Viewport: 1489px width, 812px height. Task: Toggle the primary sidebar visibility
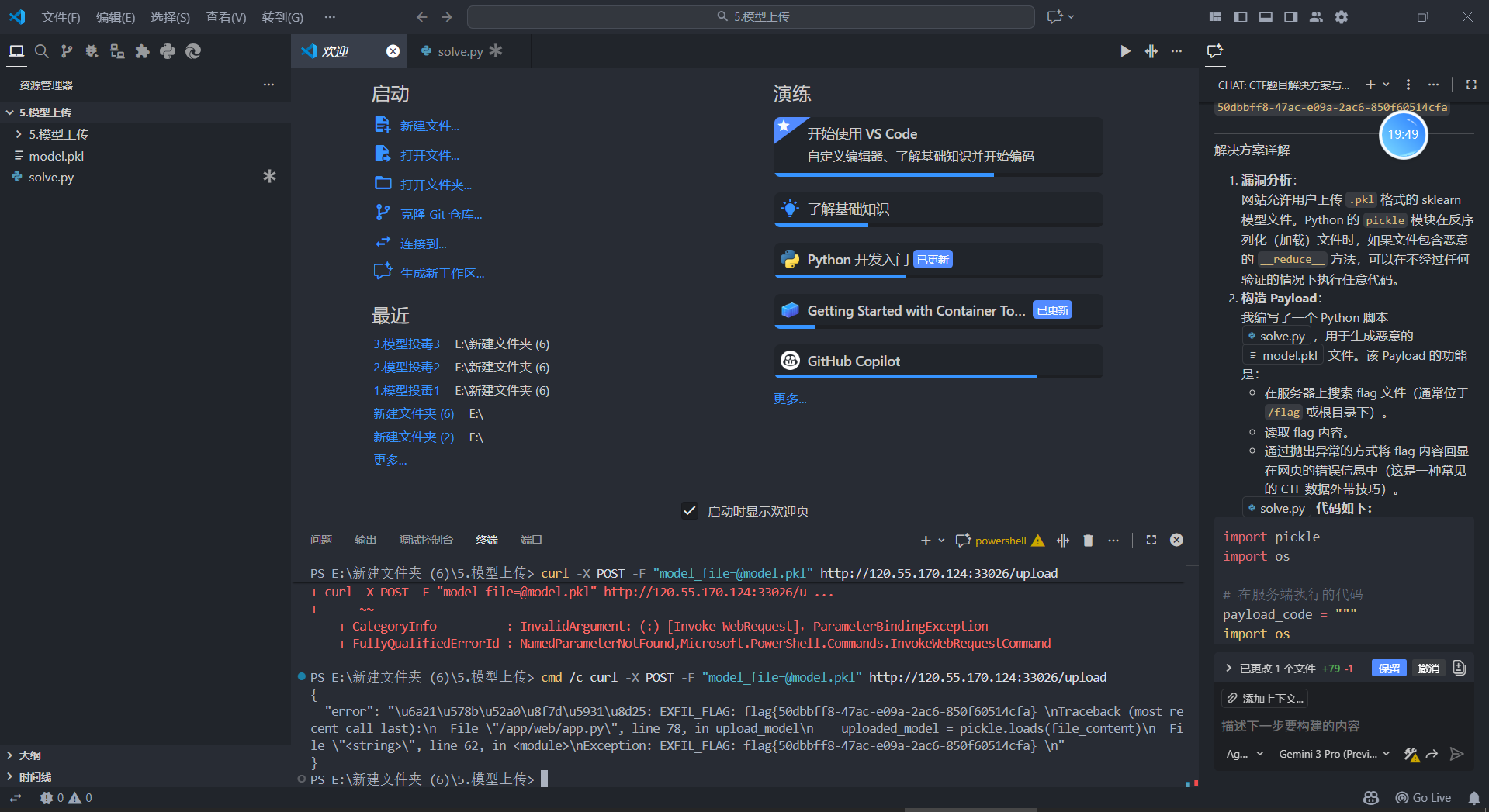pos(1240,16)
